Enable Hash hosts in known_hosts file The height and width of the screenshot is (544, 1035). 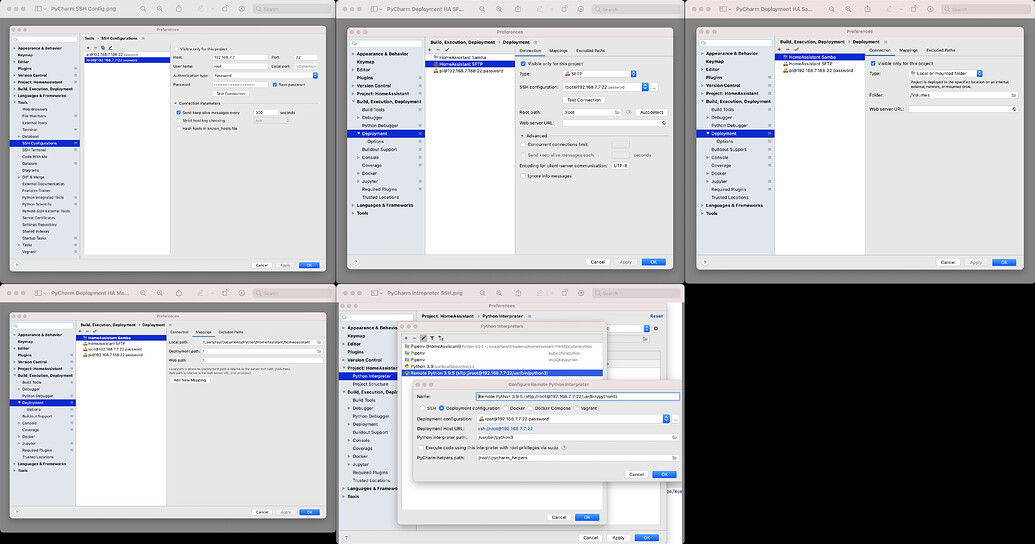[179, 128]
